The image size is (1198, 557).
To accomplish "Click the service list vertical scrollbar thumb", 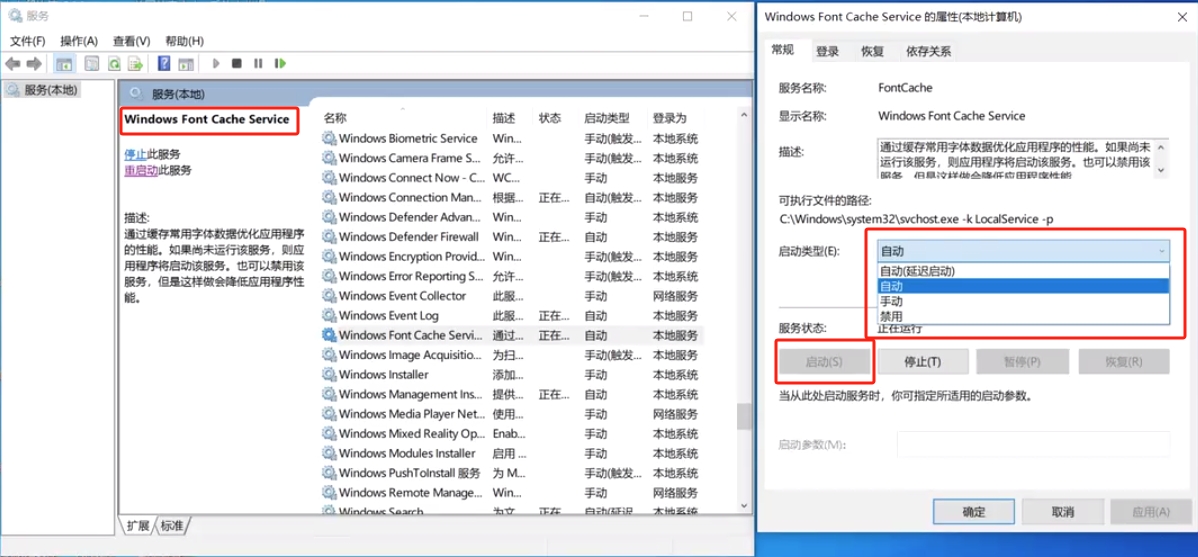I will point(743,417).
